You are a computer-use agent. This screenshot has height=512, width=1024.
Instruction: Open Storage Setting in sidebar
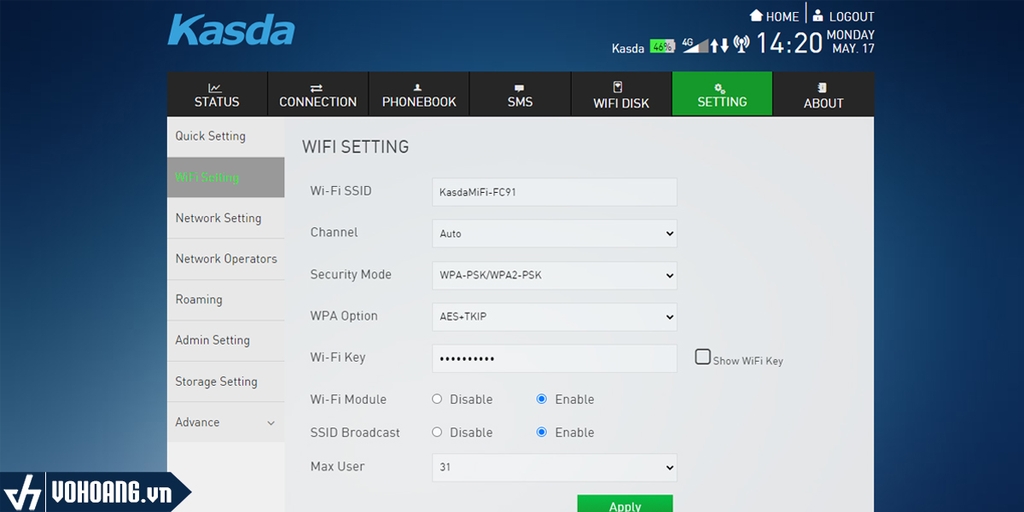coord(225,381)
